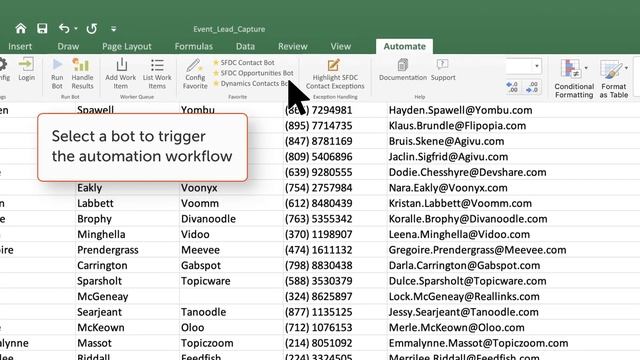Redo the last action
Viewport: 640px width, 360px height.
coord(92,29)
